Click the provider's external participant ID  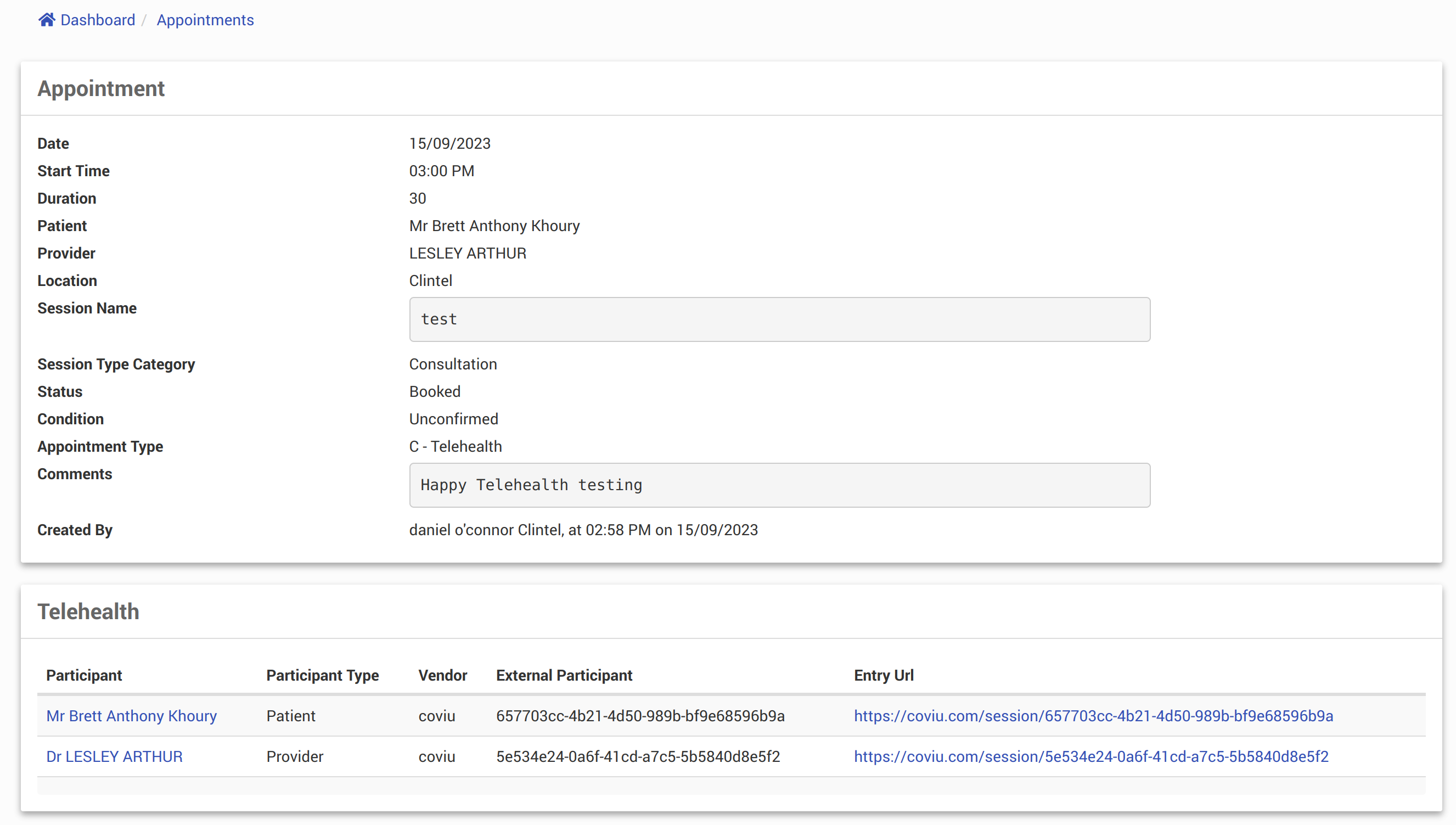point(638,756)
